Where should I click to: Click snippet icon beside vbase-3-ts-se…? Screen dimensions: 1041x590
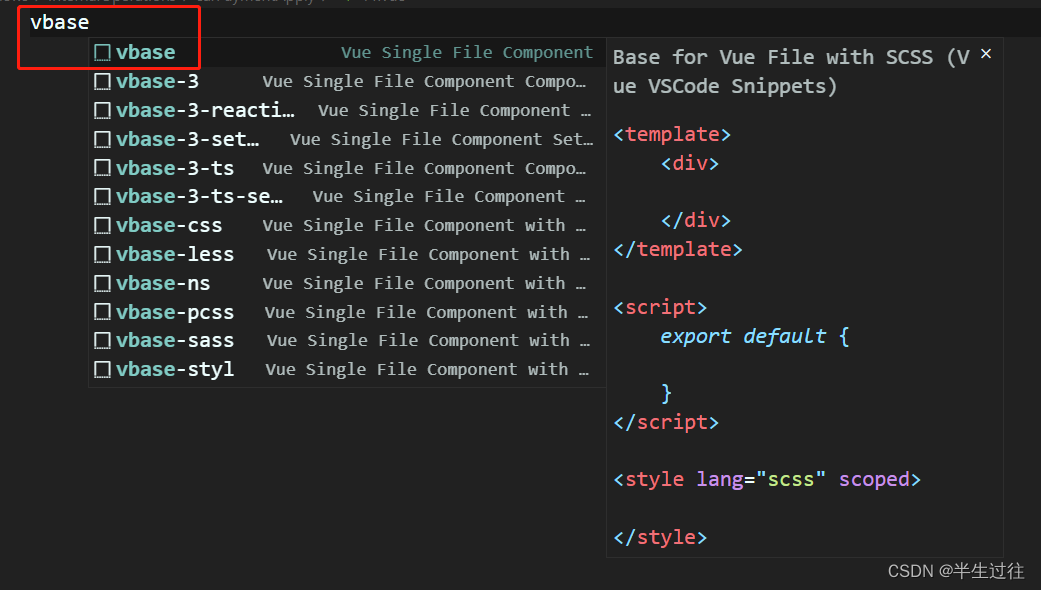(102, 197)
